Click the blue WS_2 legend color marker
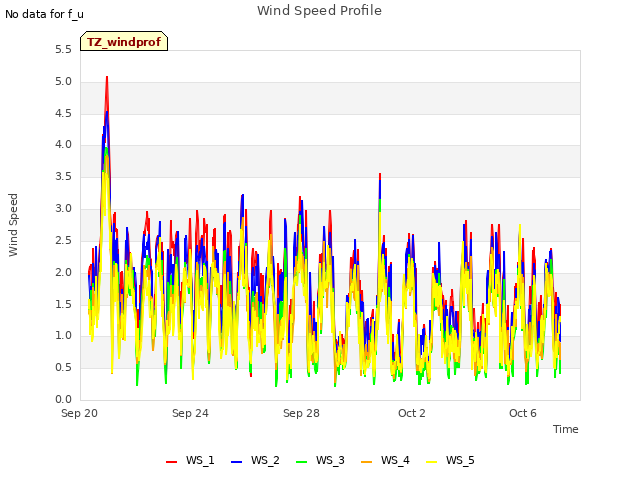This screenshot has width=640, height=480. [236, 462]
